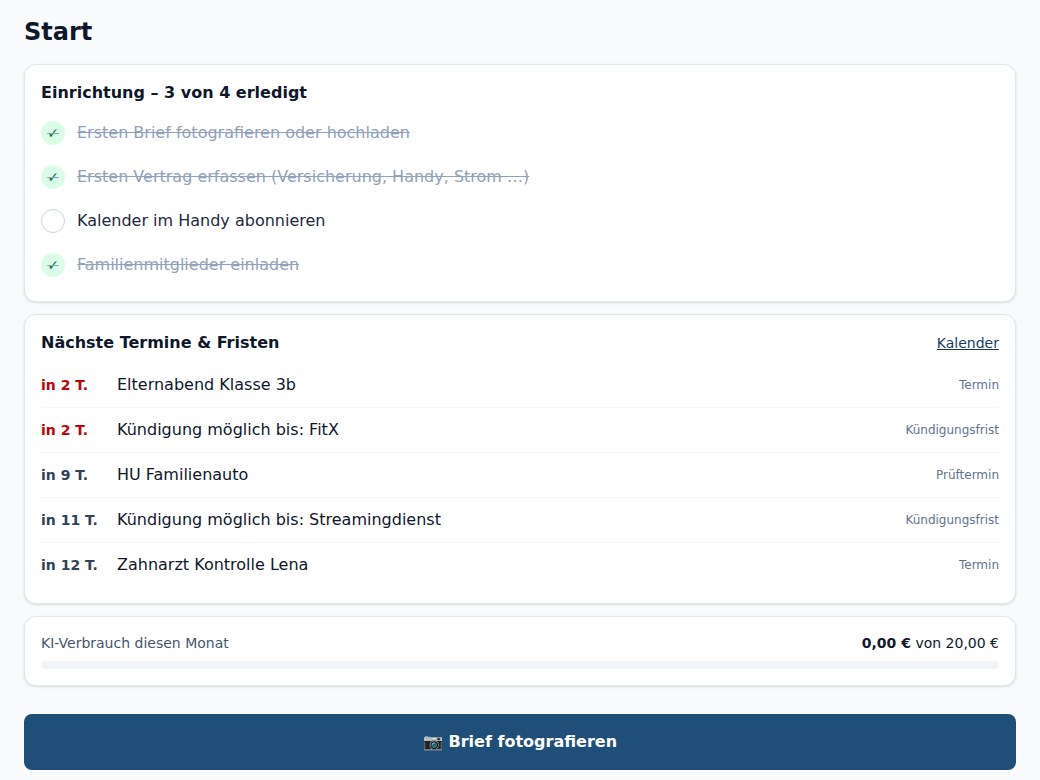Click the KI-Verbrauch progress bar

coord(520,665)
